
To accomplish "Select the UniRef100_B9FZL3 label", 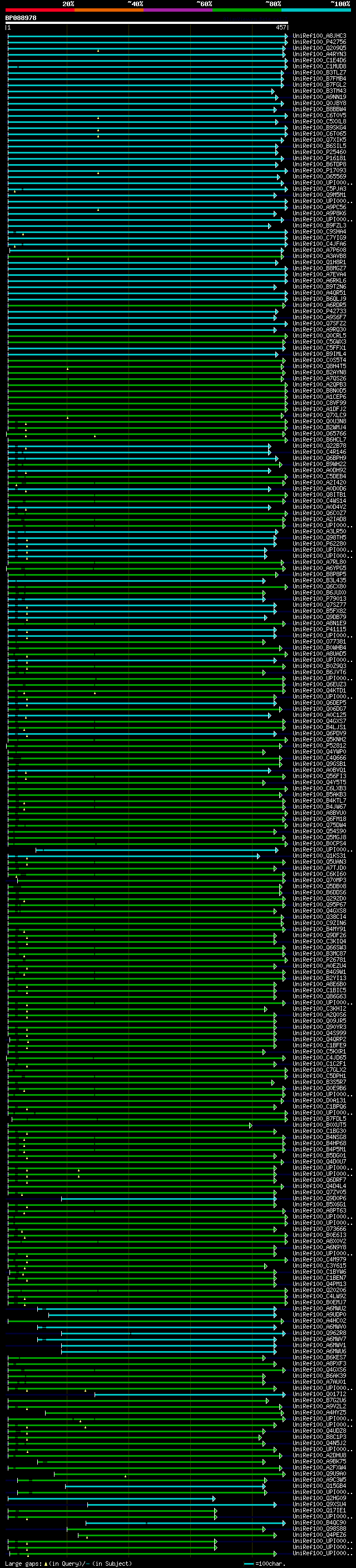I will coord(319,225).
